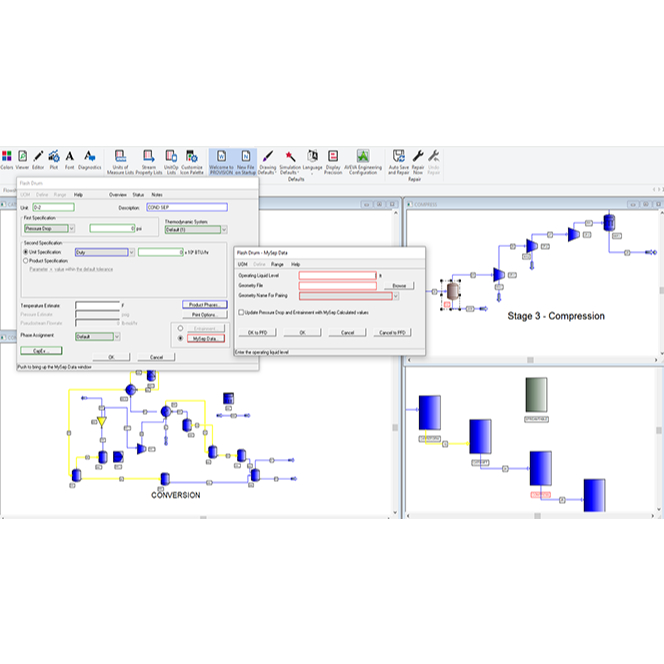This screenshot has height=664, width=664.
Task: Open Display Precision settings
Action: point(333,162)
